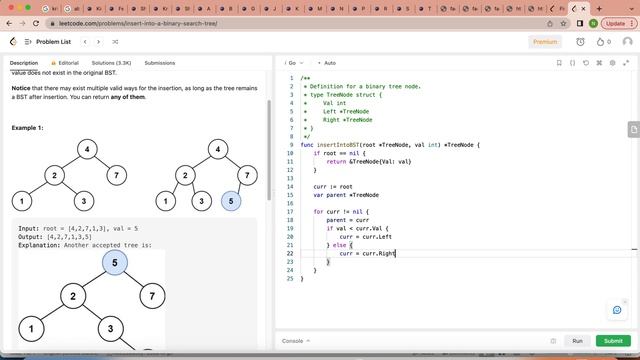Click the bookmark icon in editor toolbar
Viewport: 640px width, 360px height.
[559, 63]
